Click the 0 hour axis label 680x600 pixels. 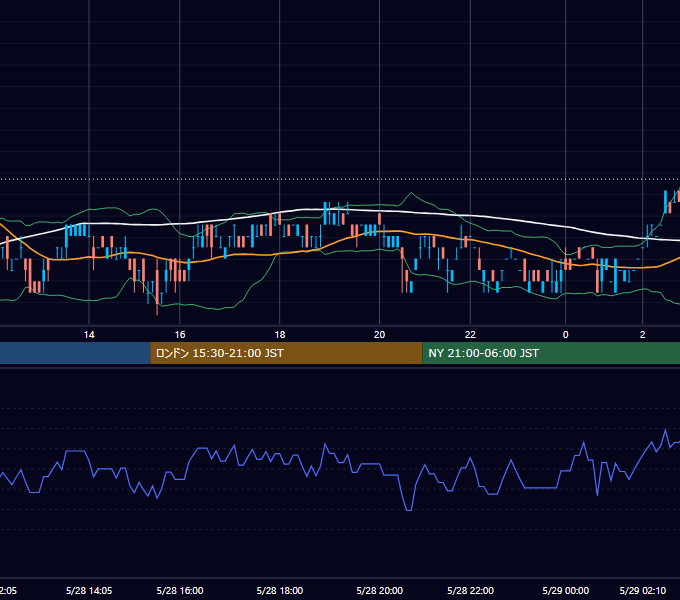click(x=566, y=335)
